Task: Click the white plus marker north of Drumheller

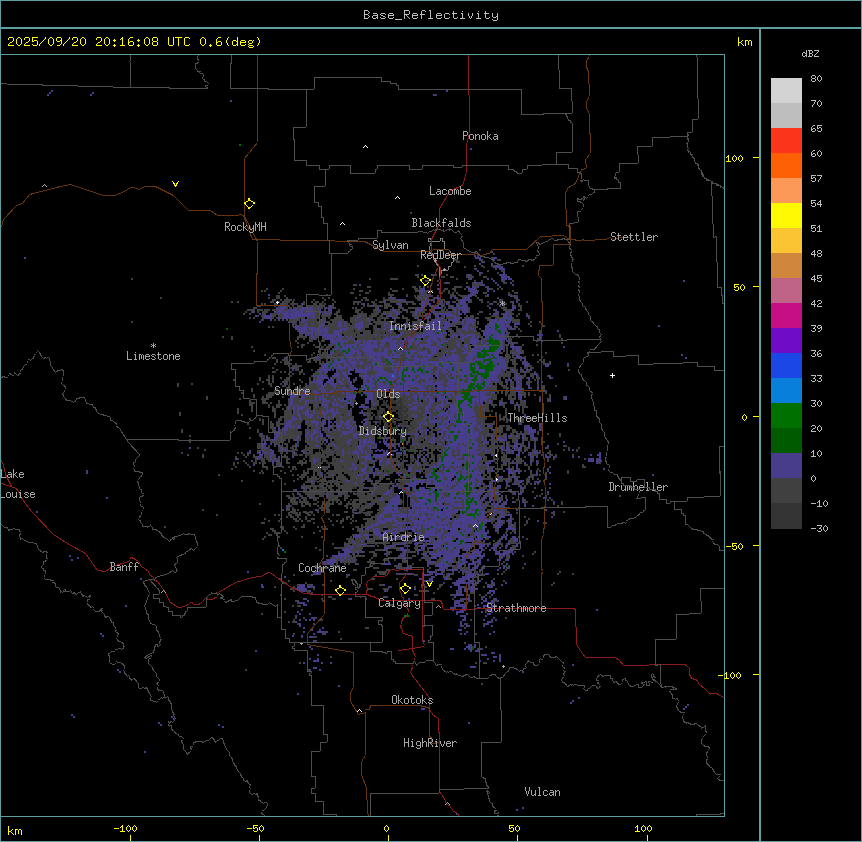Action: [x=613, y=375]
